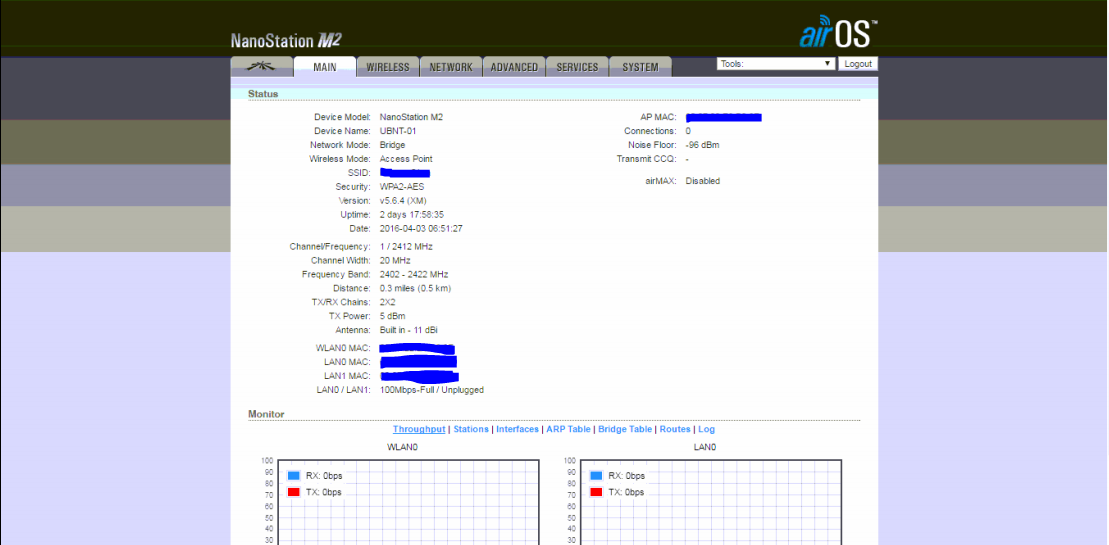This screenshot has height=545, width=1109.
Task: Click the LAN status 100Mbps-Full / Unplugged
Action: pyautogui.click(x=432, y=389)
